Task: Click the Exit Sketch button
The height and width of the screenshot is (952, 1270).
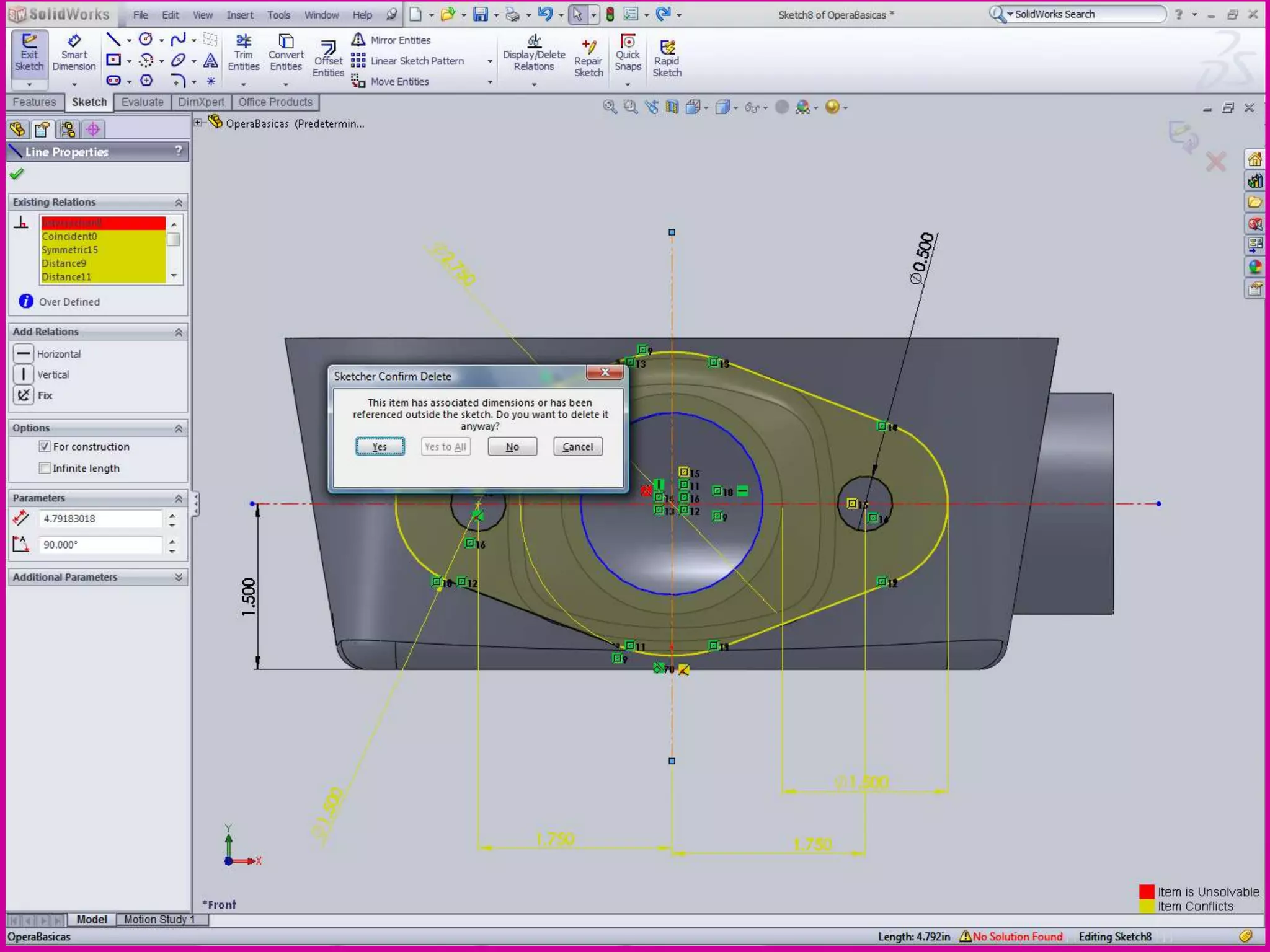Action: (29, 52)
